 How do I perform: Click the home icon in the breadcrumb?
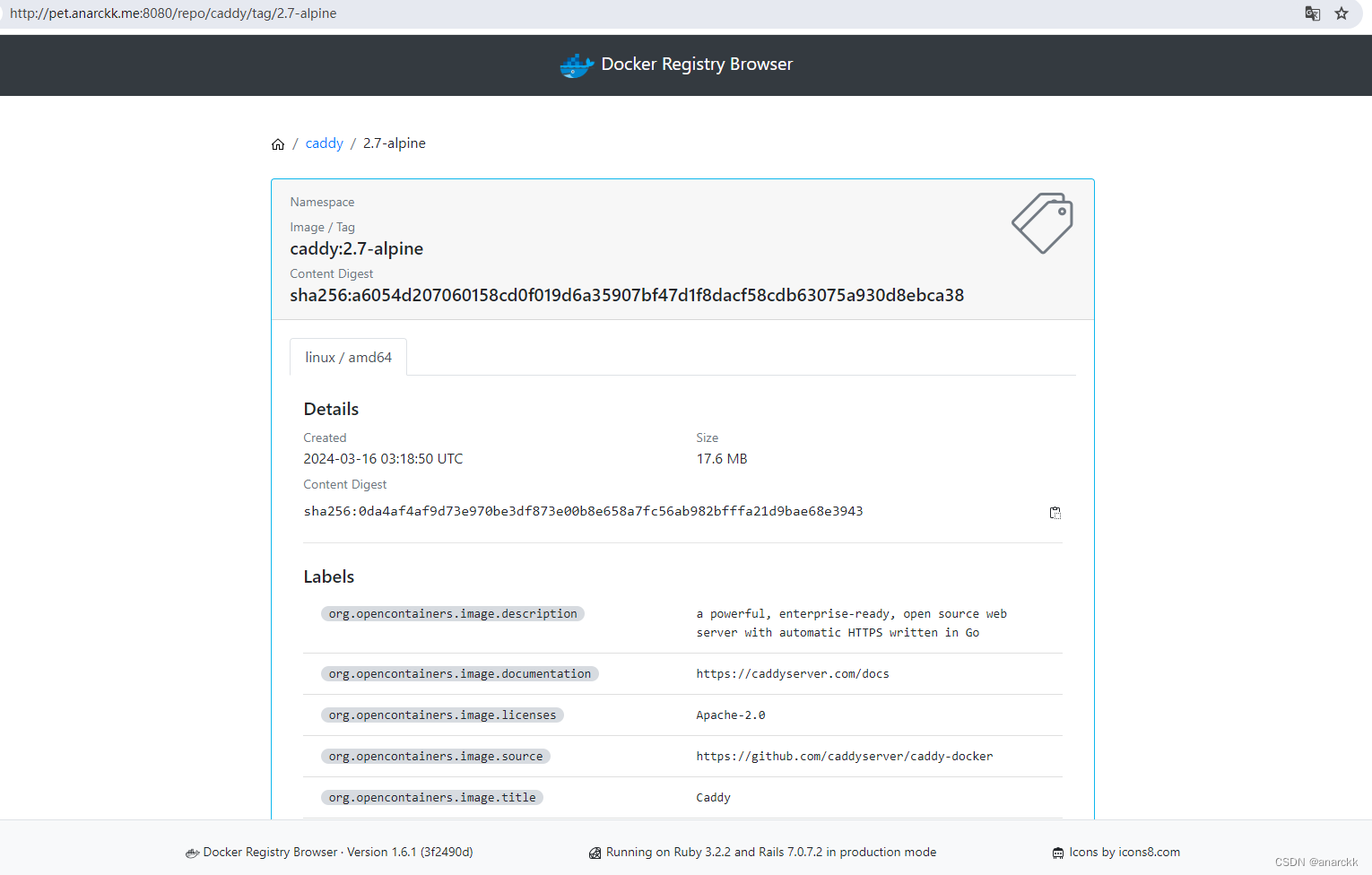tap(278, 143)
